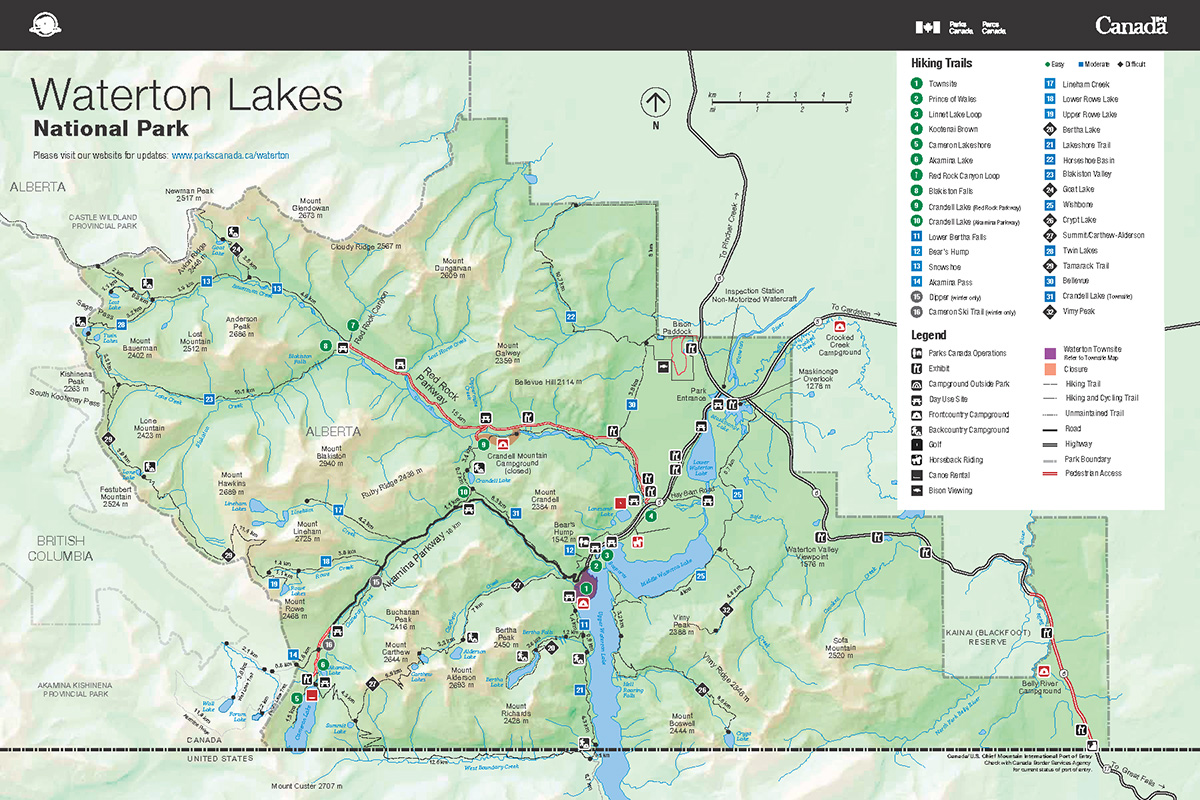The image size is (1200, 800).
Task: Click 'Snowshoe' in the trail list
Action: (x=943, y=266)
